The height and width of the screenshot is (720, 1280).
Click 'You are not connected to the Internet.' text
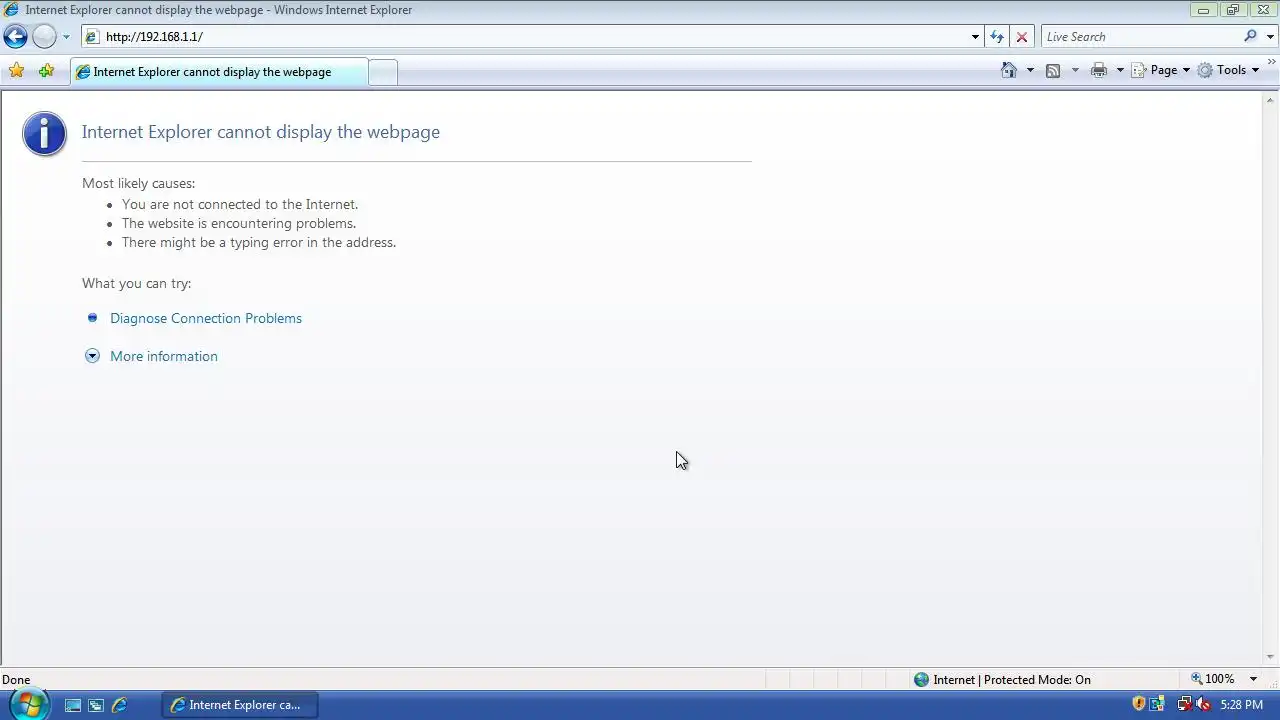pos(240,204)
